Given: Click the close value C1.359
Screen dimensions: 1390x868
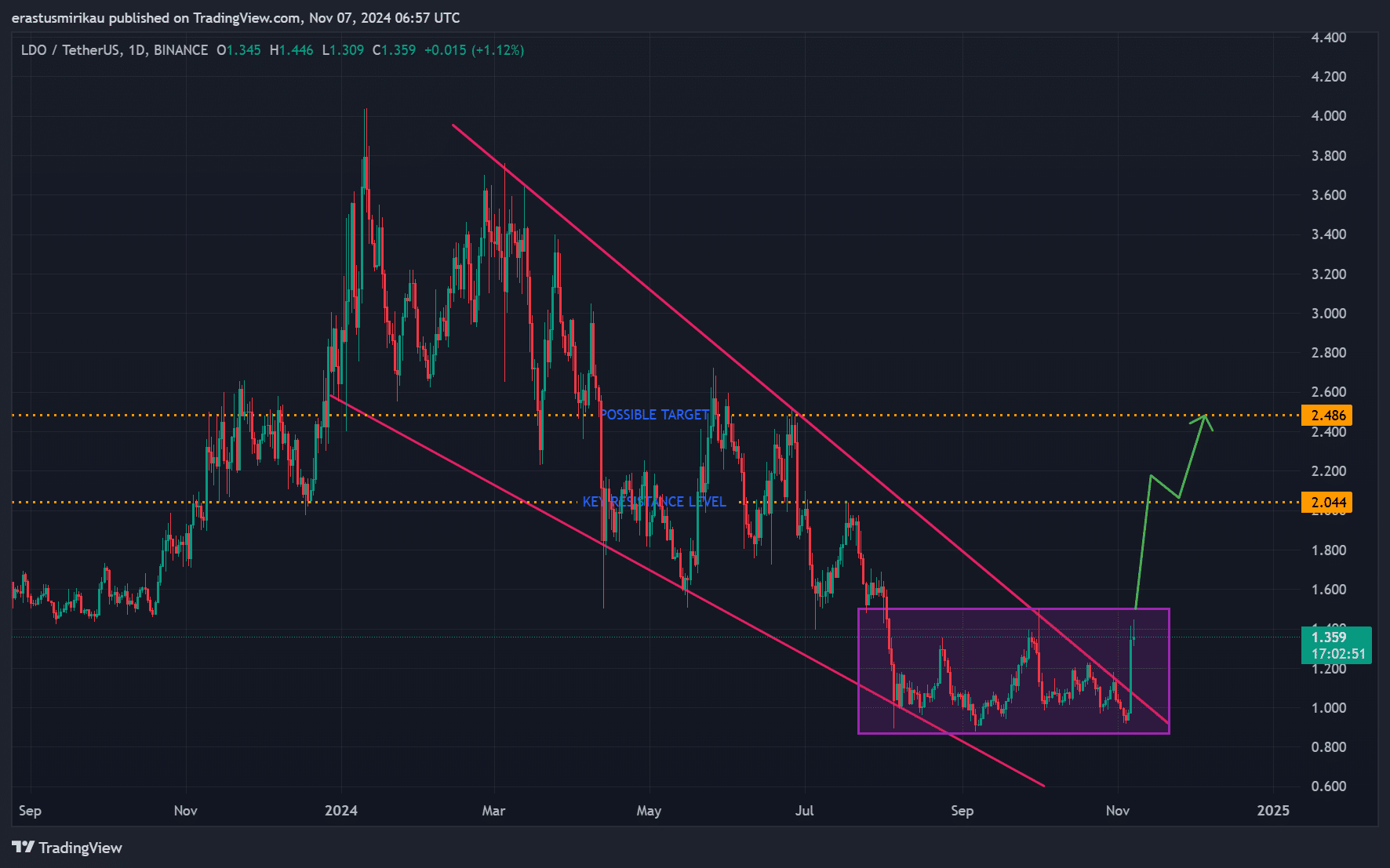Looking at the screenshot, I should click(x=394, y=50).
